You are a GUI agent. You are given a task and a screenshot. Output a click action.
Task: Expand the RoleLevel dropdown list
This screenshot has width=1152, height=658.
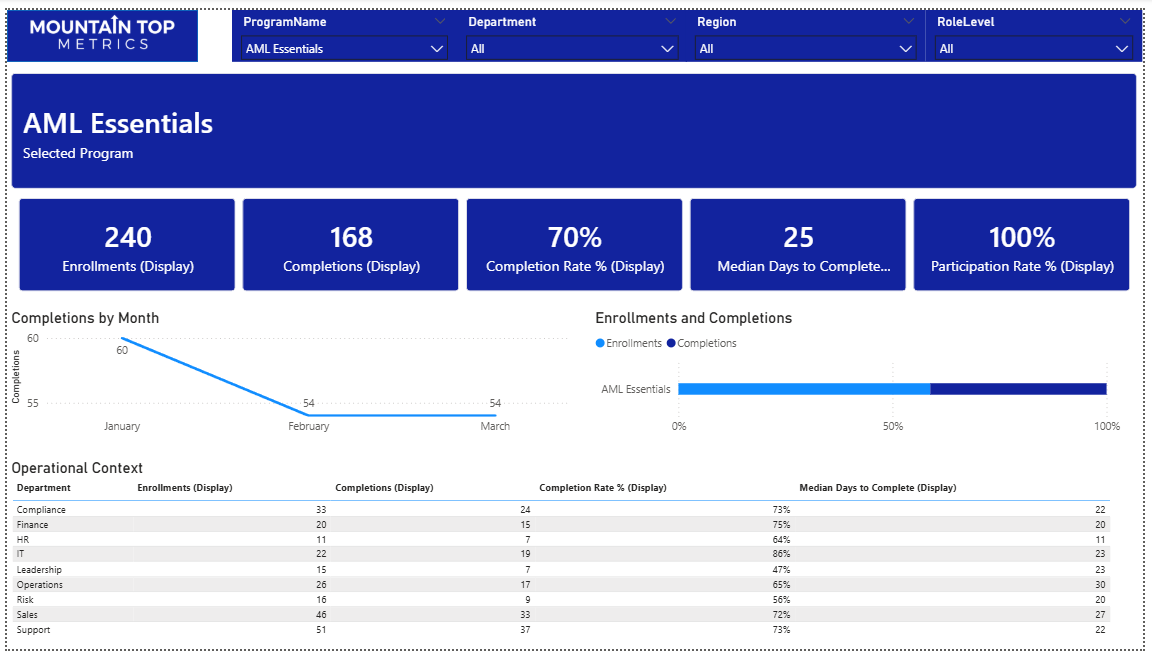coord(1034,49)
